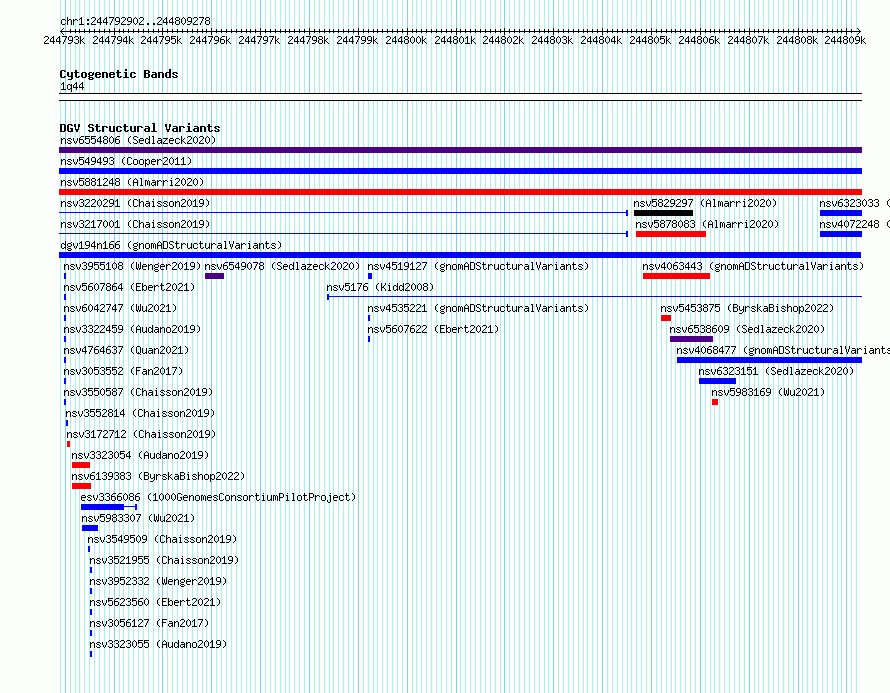Open the nsv6042747 (Wu2021) label
The image size is (890, 693).
click(120, 308)
